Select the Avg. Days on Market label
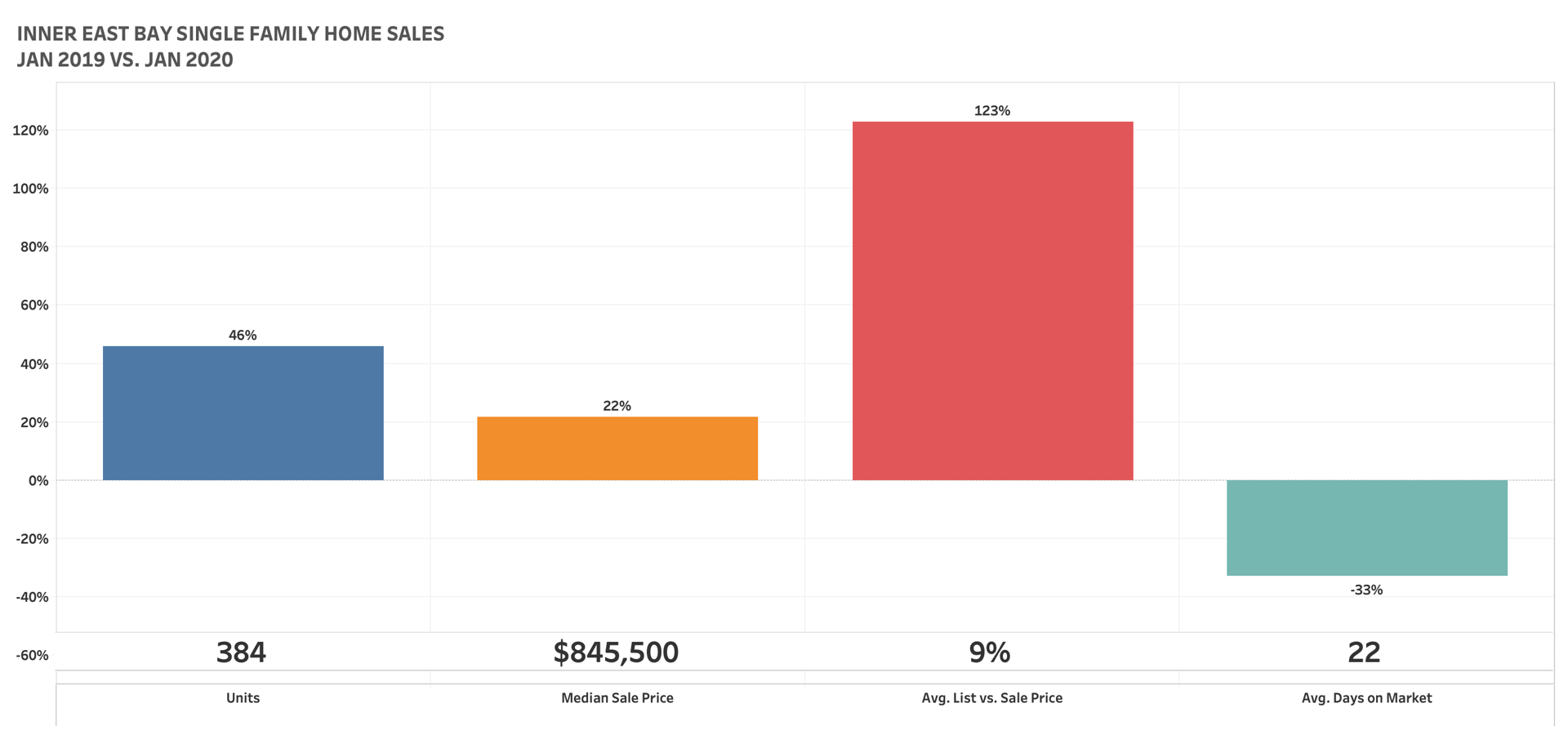The image size is (1568, 739). [x=1366, y=698]
